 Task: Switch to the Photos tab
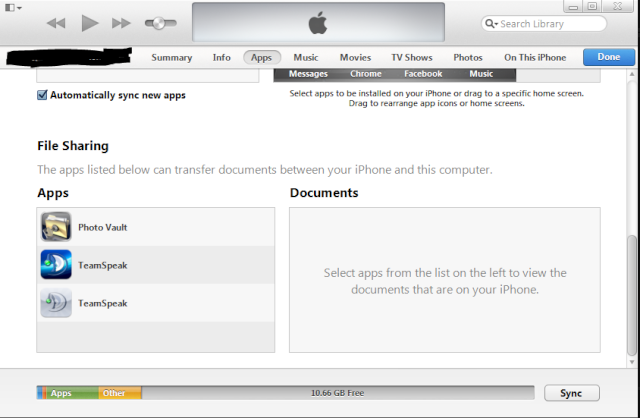tap(468, 58)
